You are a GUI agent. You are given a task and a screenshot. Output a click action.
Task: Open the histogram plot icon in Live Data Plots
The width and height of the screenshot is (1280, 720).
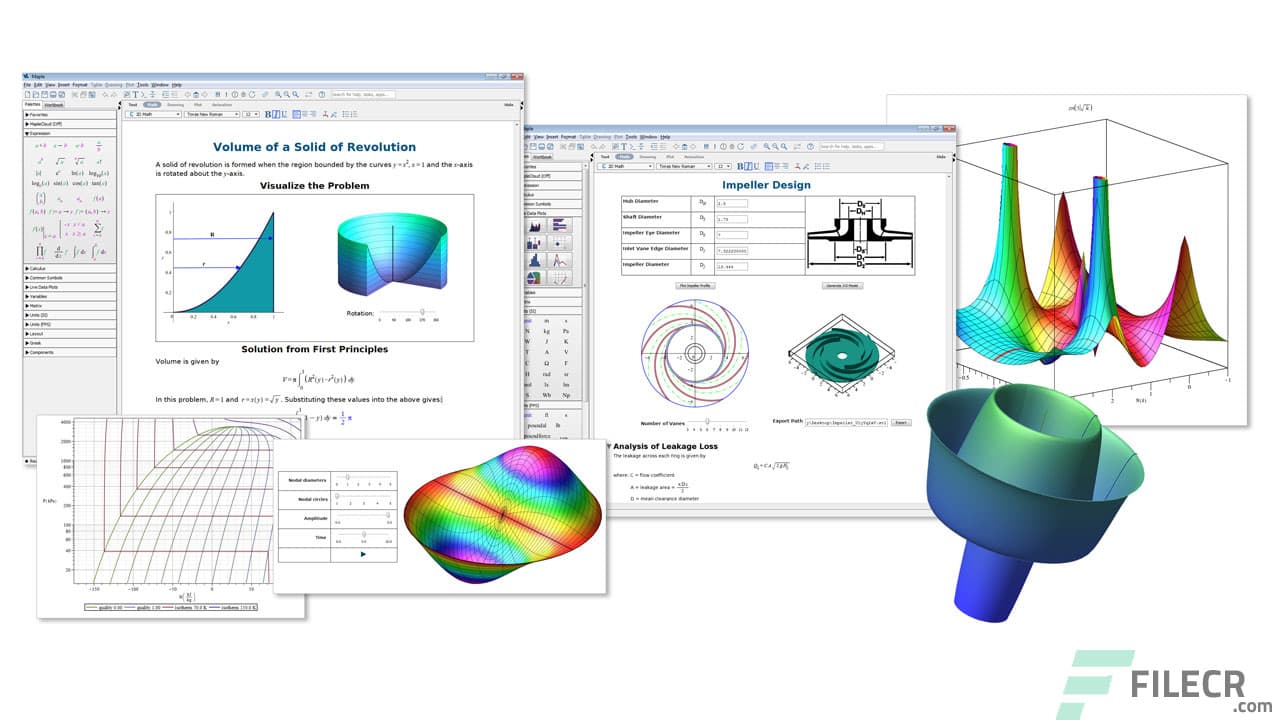point(532,262)
